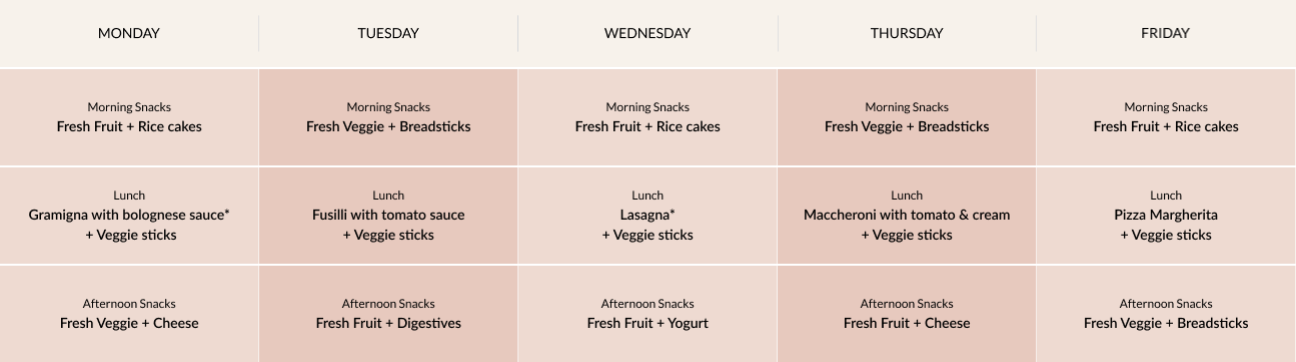Click Monday's Morning Snacks cell
Screen dimensions: 1296x362
(129, 117)
